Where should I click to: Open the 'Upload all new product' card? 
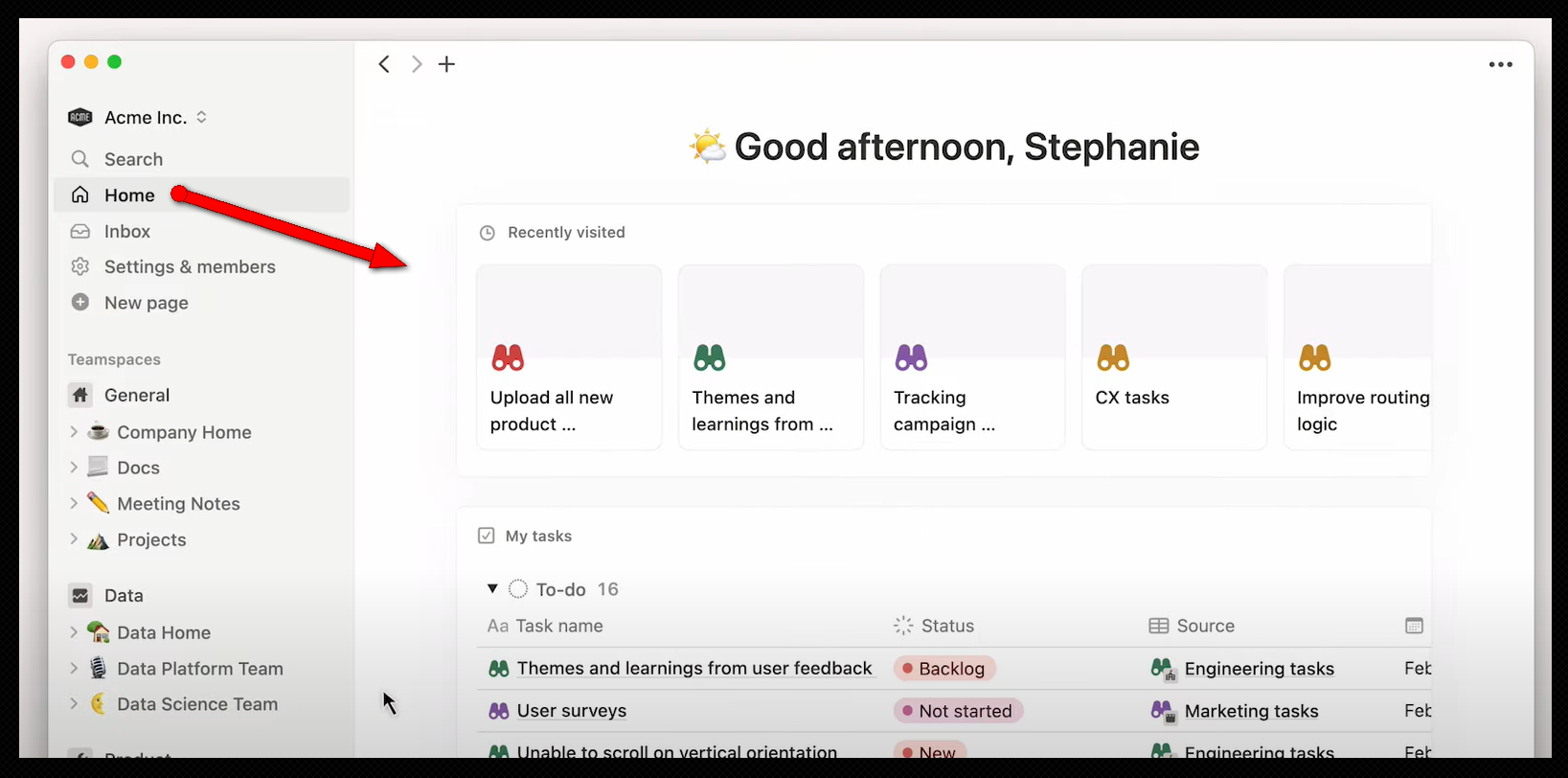tap(569, 357)
